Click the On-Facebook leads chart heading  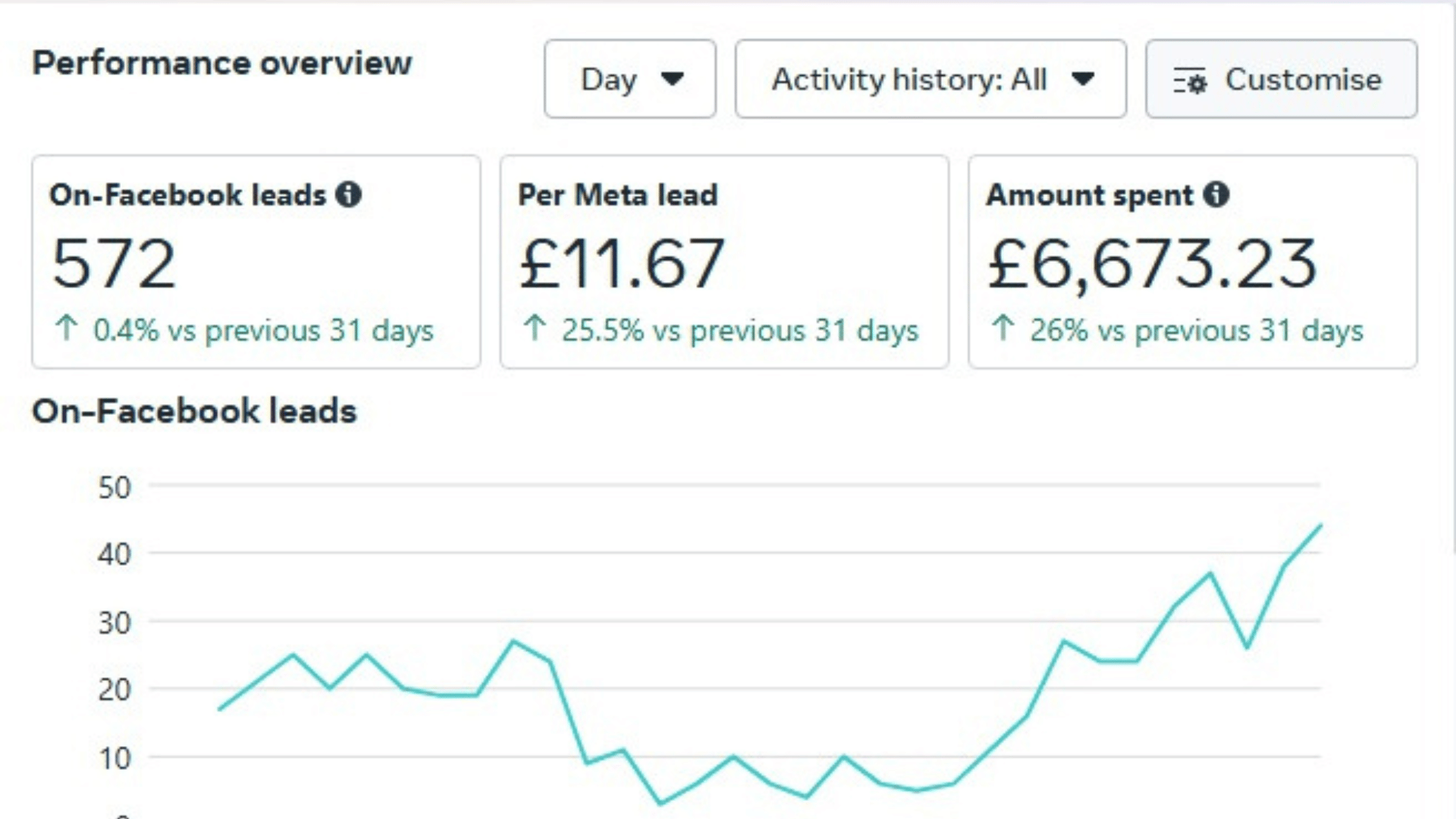point(194,411)
